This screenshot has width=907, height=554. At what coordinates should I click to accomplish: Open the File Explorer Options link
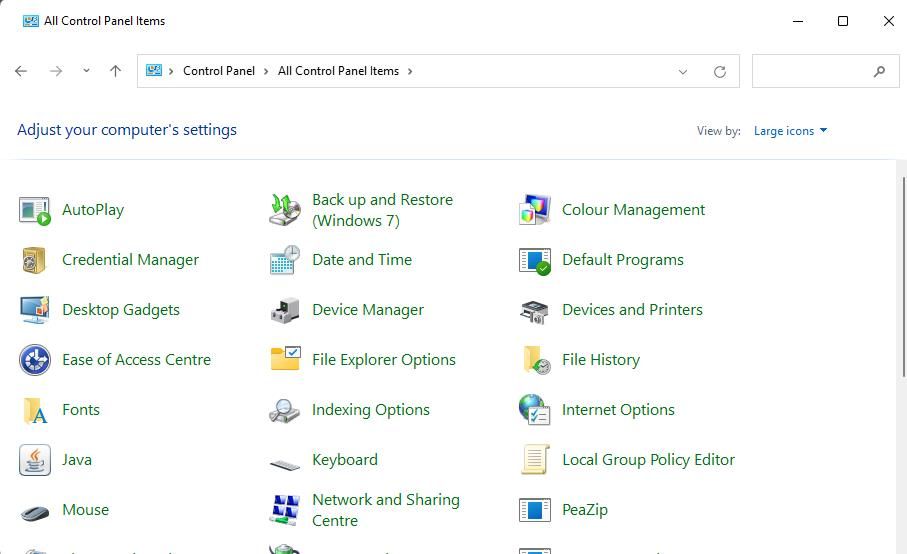tap(383, 360)
